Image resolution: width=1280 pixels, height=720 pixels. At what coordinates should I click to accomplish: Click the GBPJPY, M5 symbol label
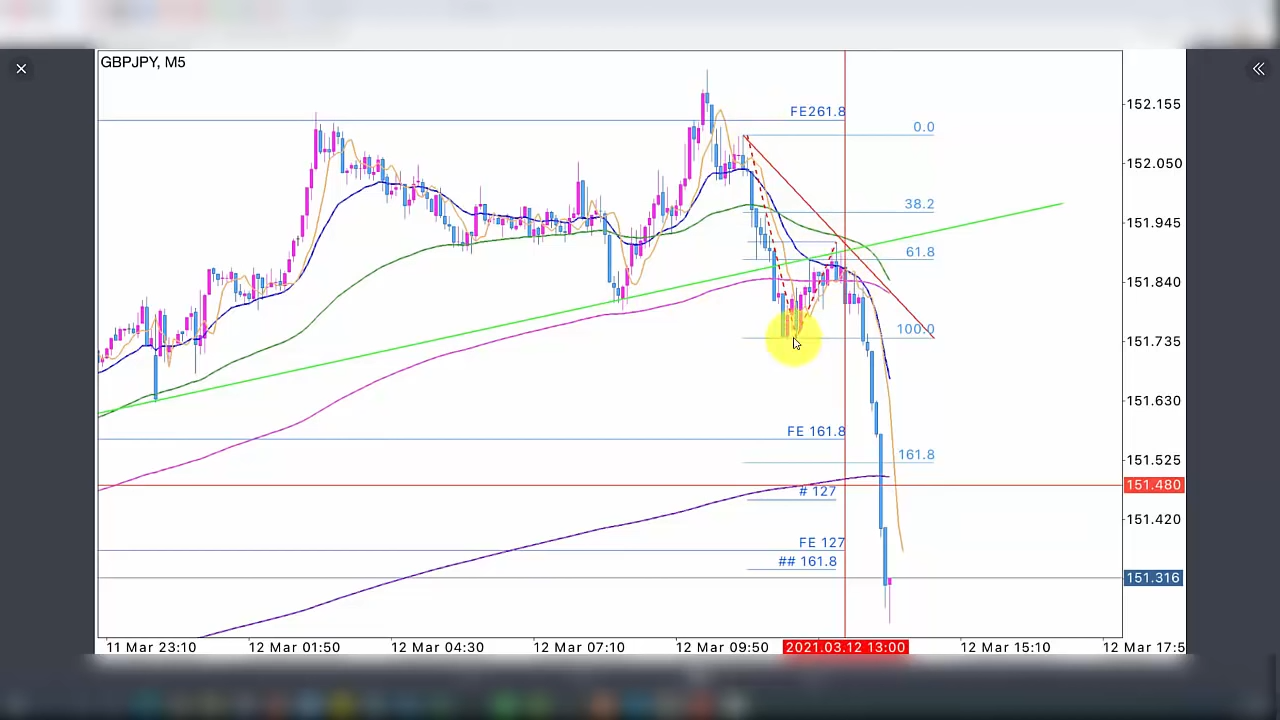[143, 62]
